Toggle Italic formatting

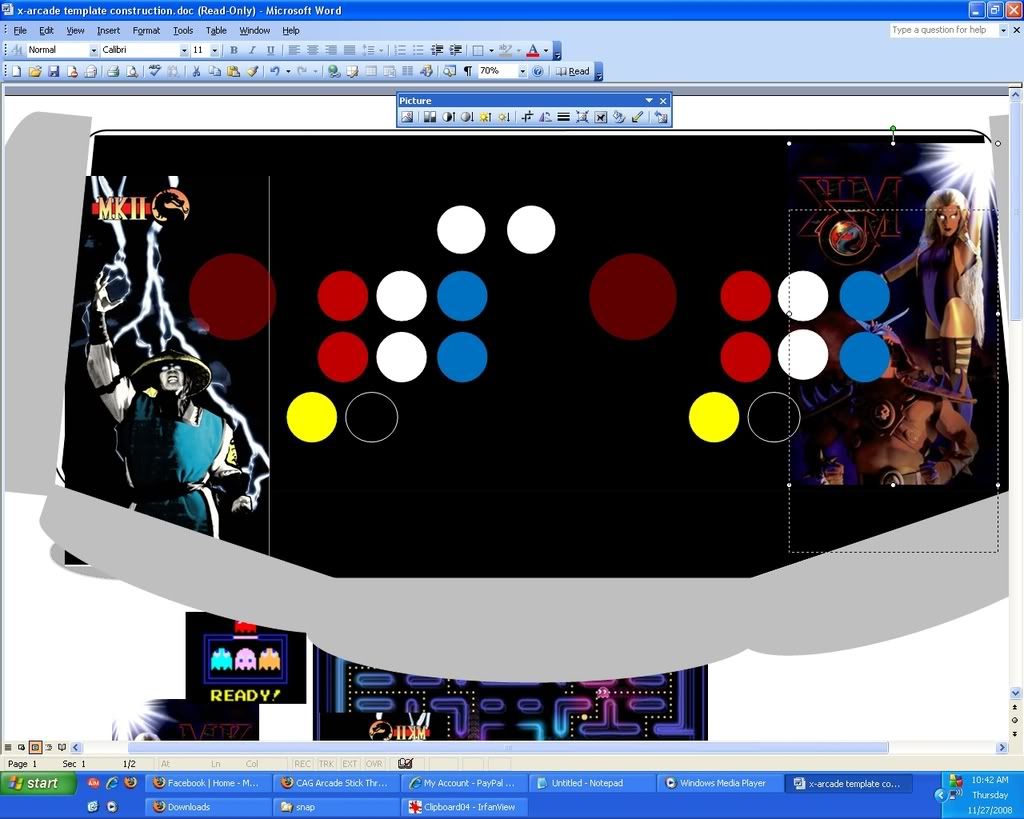click(x=252, y=50)
